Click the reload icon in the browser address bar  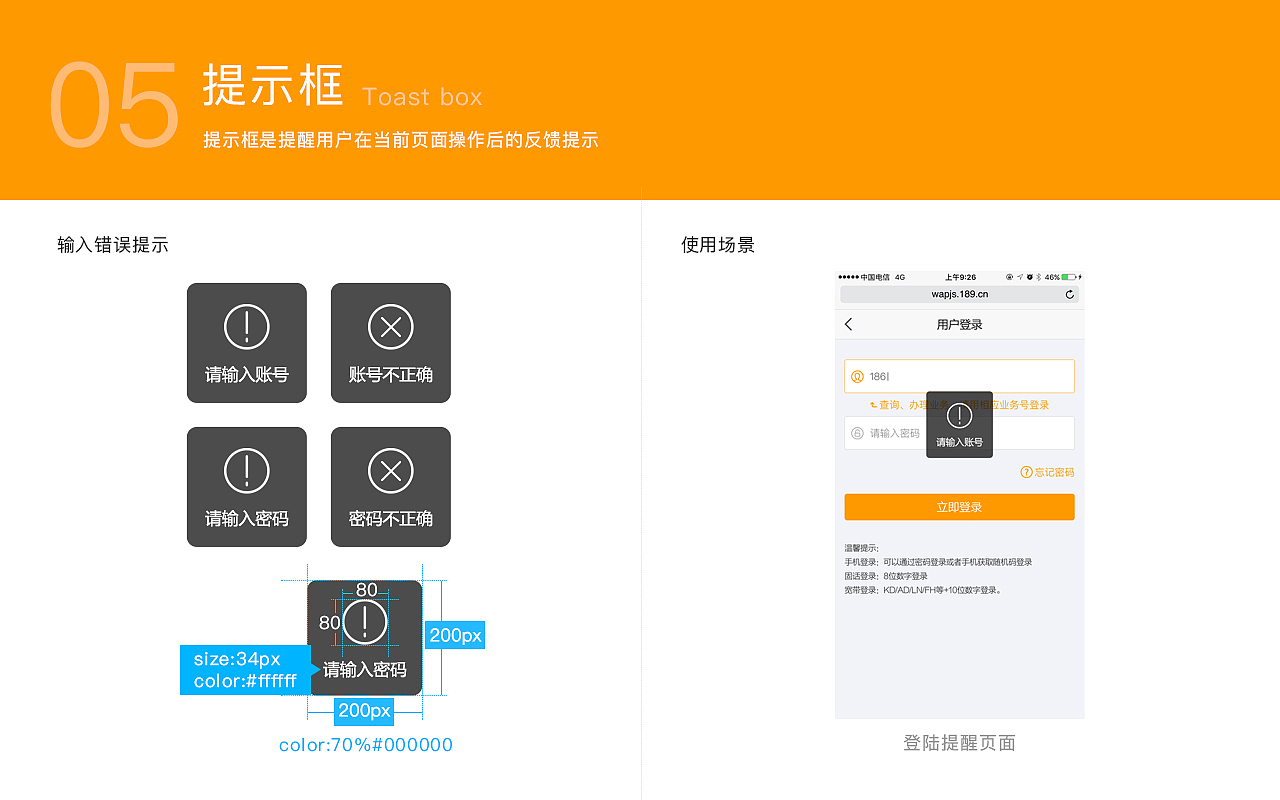click(x=1068, y=294)
